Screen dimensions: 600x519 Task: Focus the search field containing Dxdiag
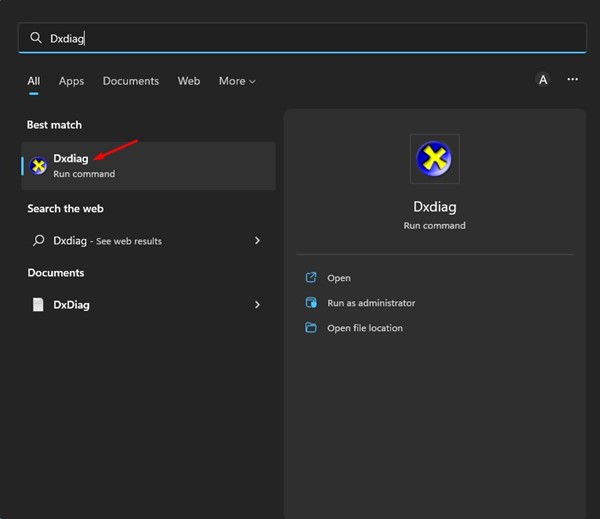click(300, 38)
